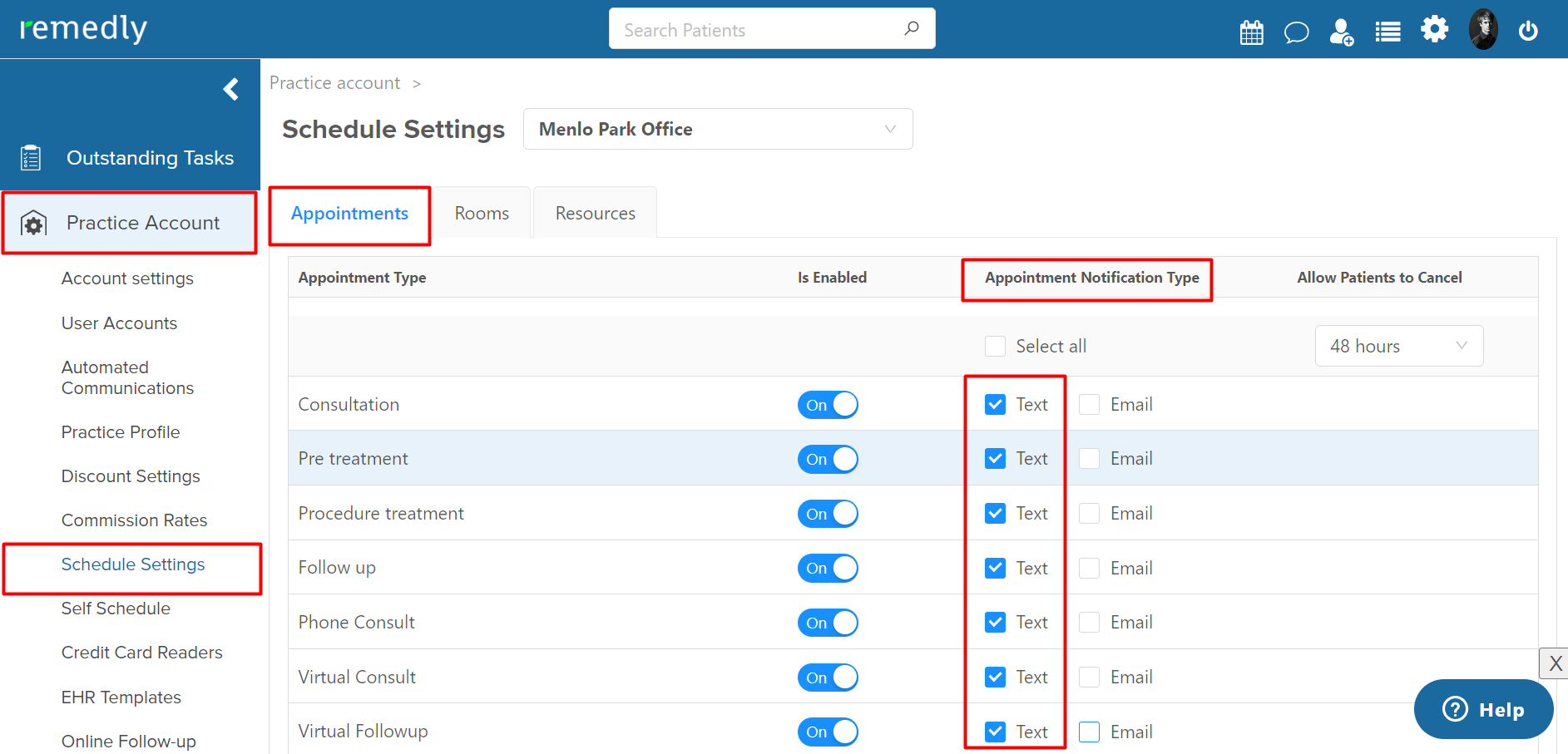The image size is (1568, 754).
Task: Open the settings gear icon
Action: point(1434,29)
